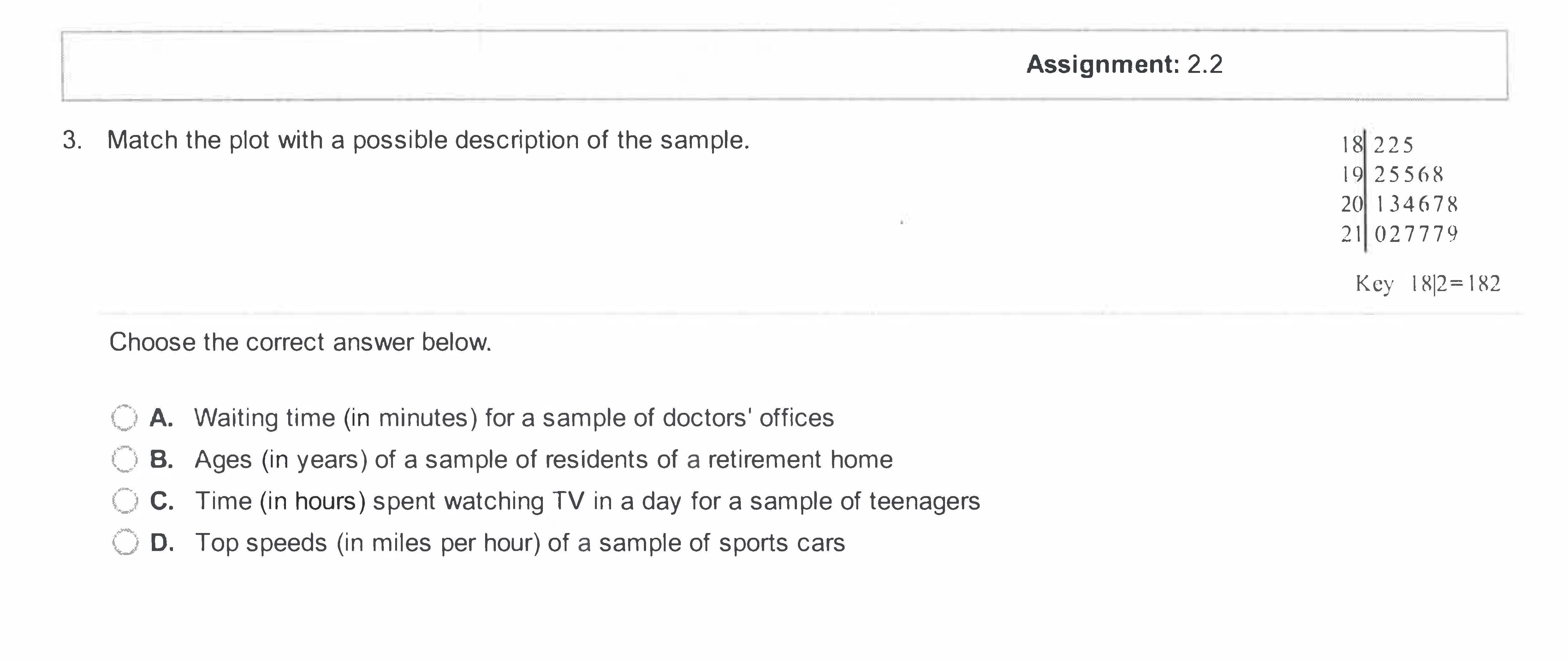Click stem 19 row of the plot
Screen dimensions: 1568x662
coord(1392,175)
